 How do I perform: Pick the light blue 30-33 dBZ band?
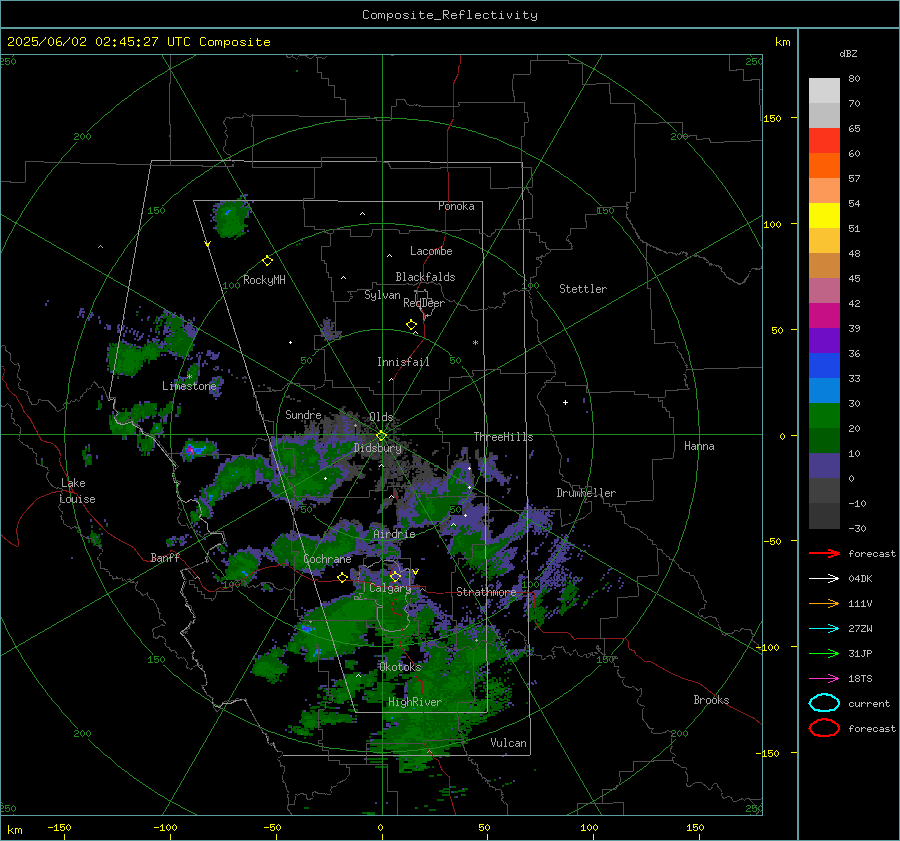point(824,391)
